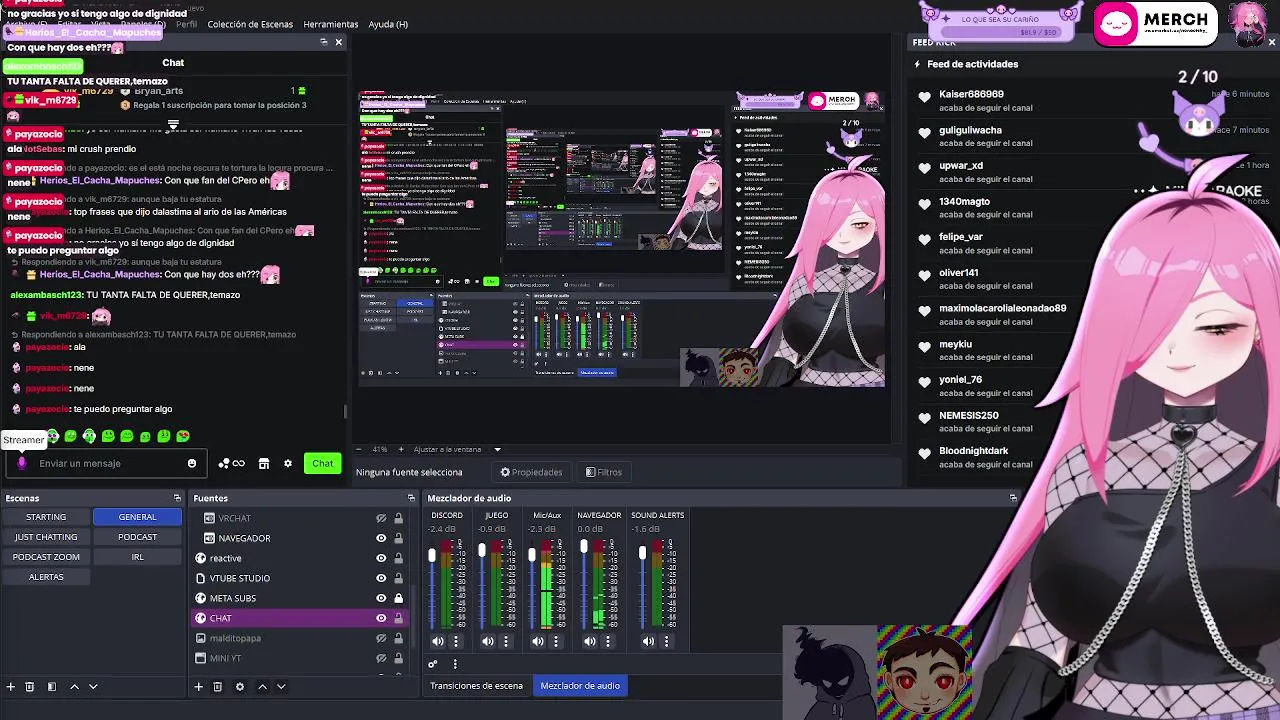Click the purple Streamer microphone icon
The width and height of the screenshot is (1280, 720).
pos(22,463)
